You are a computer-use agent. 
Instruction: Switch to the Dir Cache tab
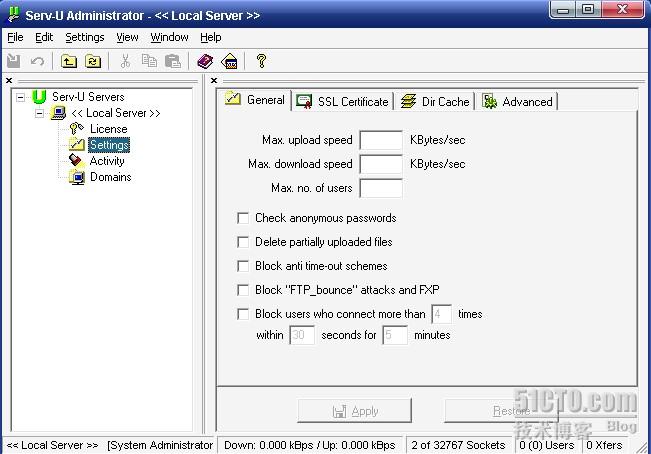pos(435,102)
